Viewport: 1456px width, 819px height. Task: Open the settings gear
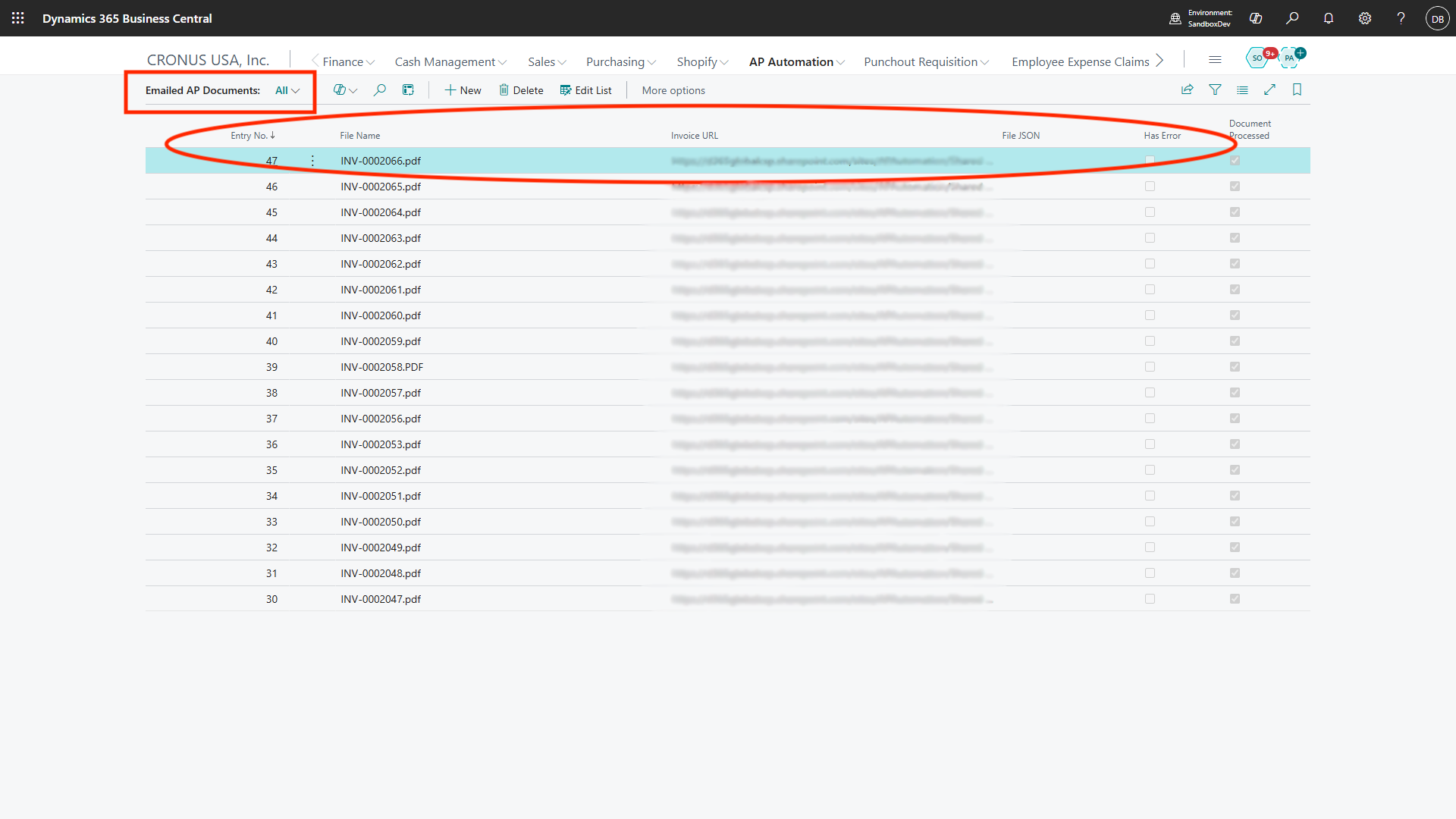click(1365, 18)
